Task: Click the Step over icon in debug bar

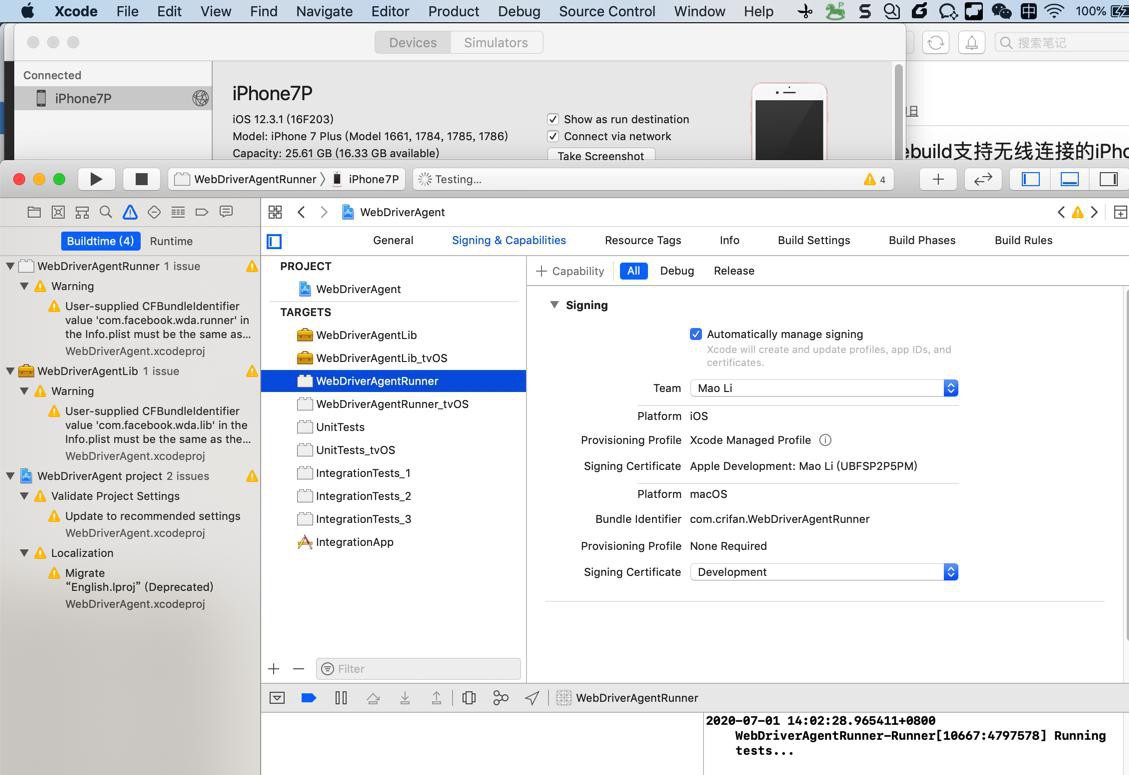Action: (x=373, y=698)
